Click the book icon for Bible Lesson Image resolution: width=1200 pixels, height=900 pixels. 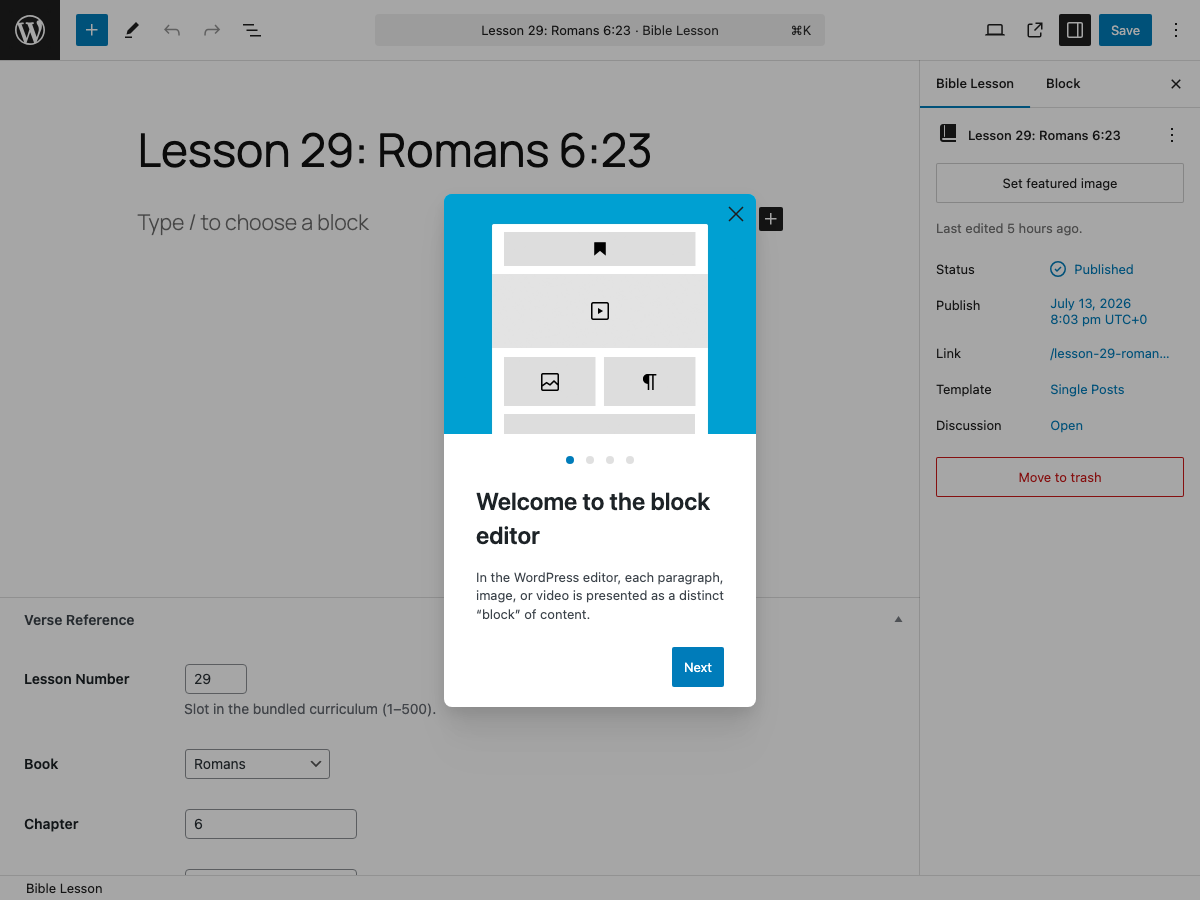pos(948,134)
